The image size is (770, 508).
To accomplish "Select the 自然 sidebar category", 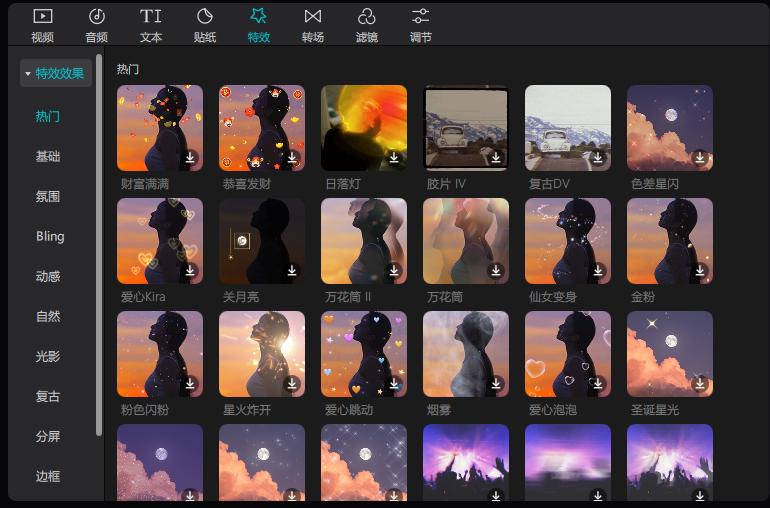I will (48, 316).
